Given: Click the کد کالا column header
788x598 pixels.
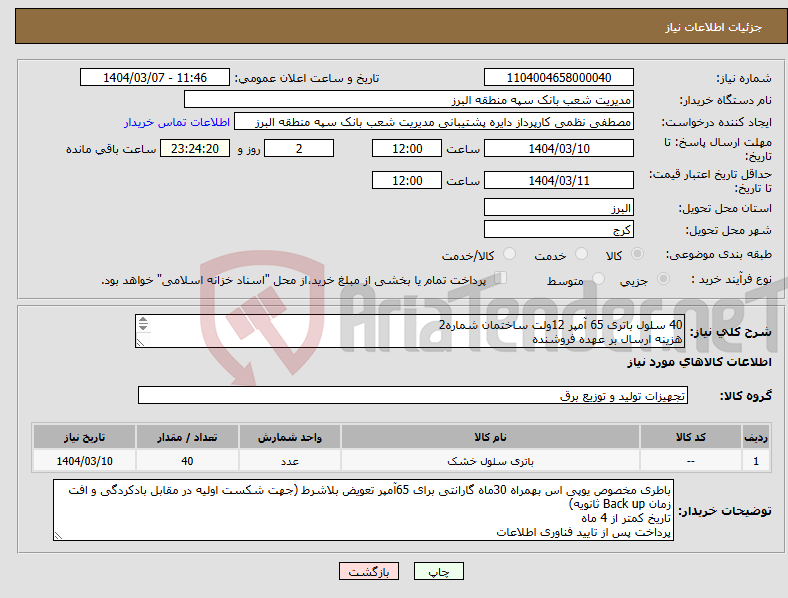Looking at the screenshot, I should point(691,437).
